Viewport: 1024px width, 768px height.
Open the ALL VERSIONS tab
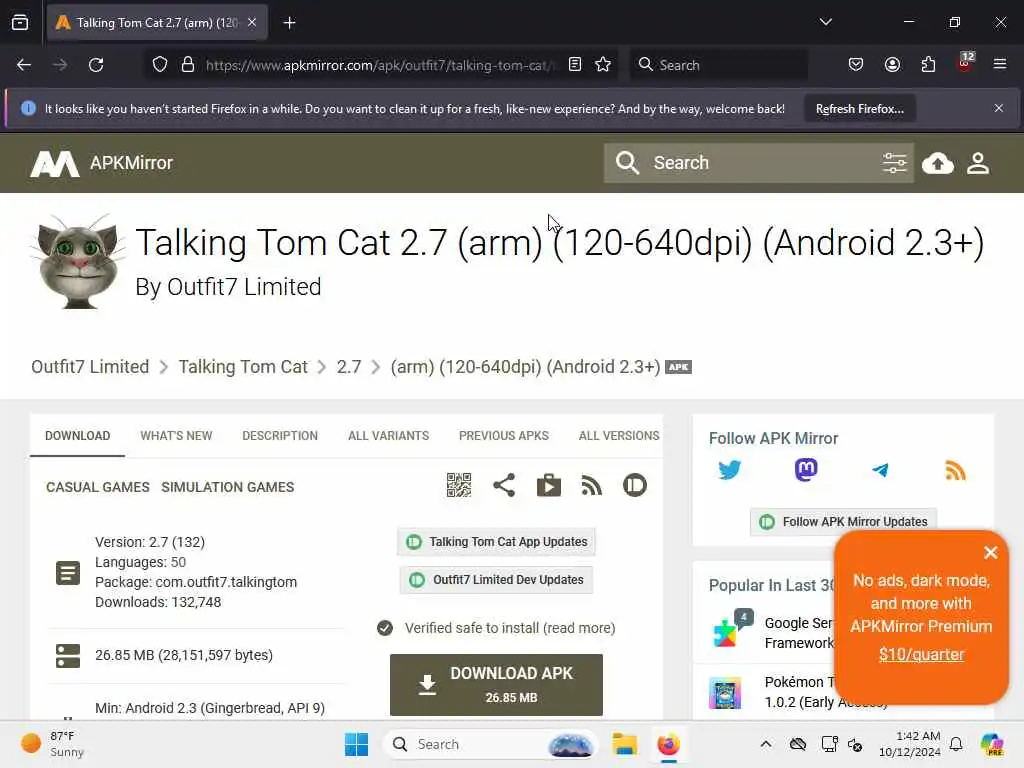pyautogui.click(x=619, y=436)
